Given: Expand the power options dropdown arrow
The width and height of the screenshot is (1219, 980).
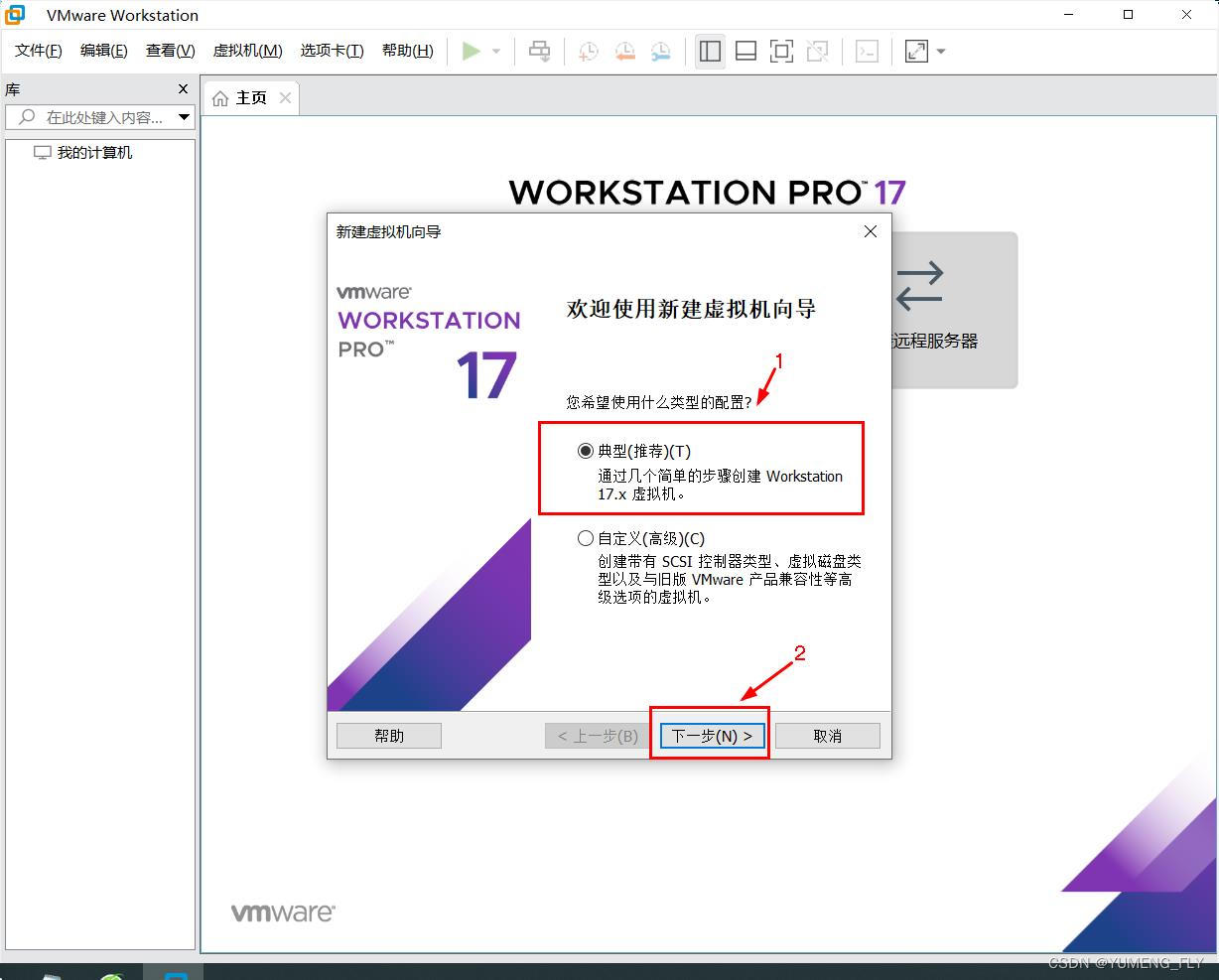Looking at the screenshot, I should (496, 51).
